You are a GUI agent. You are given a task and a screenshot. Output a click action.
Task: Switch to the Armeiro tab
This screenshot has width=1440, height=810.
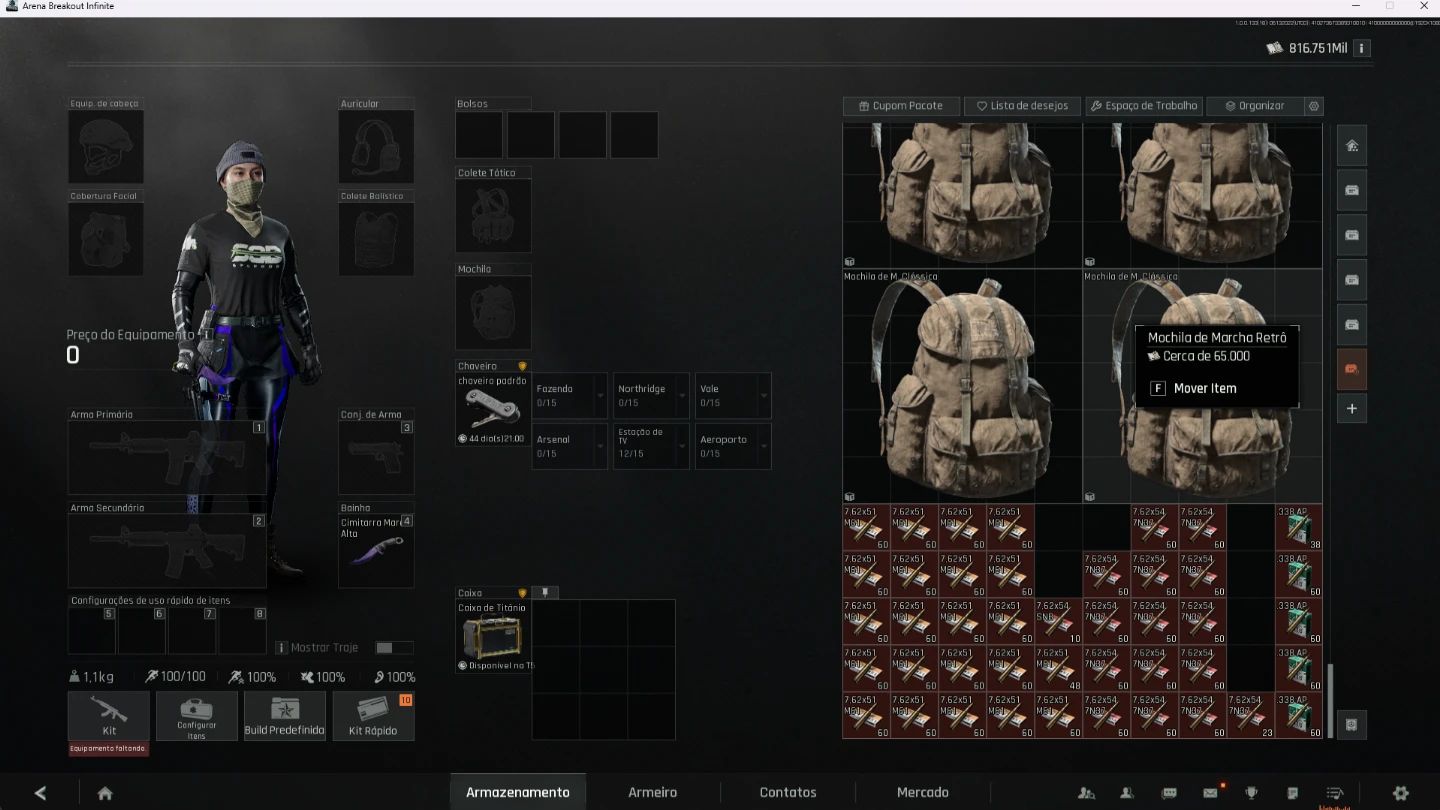tap(652, 792)
